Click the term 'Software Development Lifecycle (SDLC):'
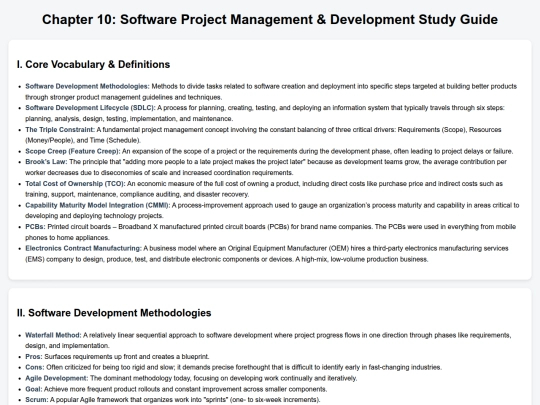Image resolution: width=540 pixels, height=405 pixels. [x=90, y=108]
